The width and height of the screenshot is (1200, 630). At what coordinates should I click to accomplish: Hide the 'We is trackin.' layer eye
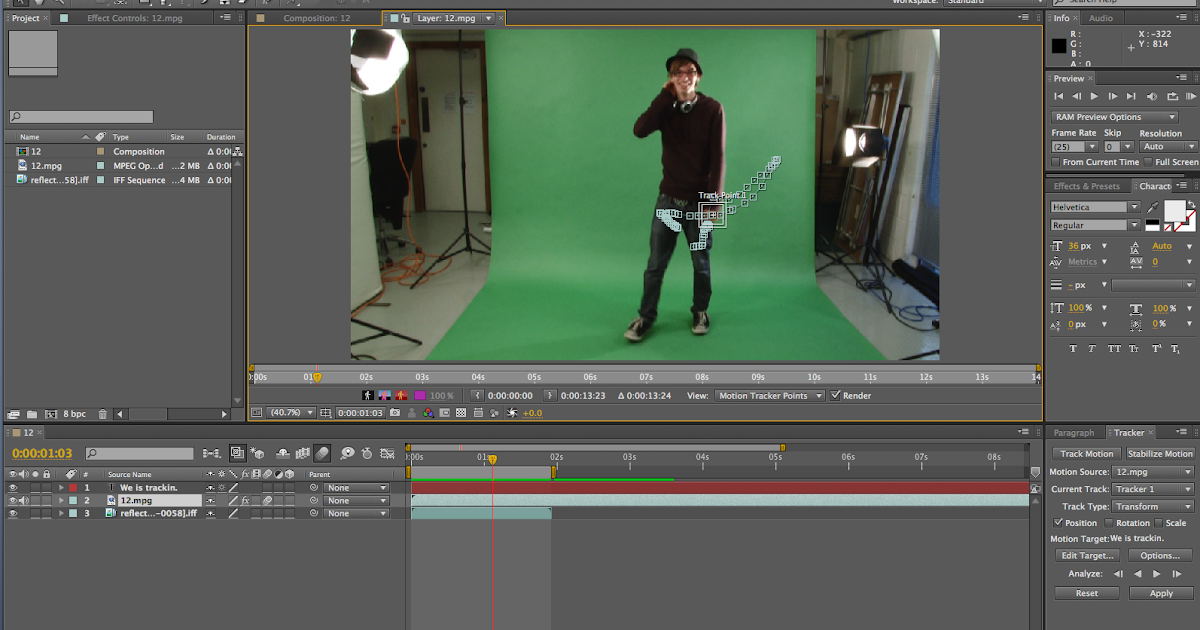pos(13,488)
